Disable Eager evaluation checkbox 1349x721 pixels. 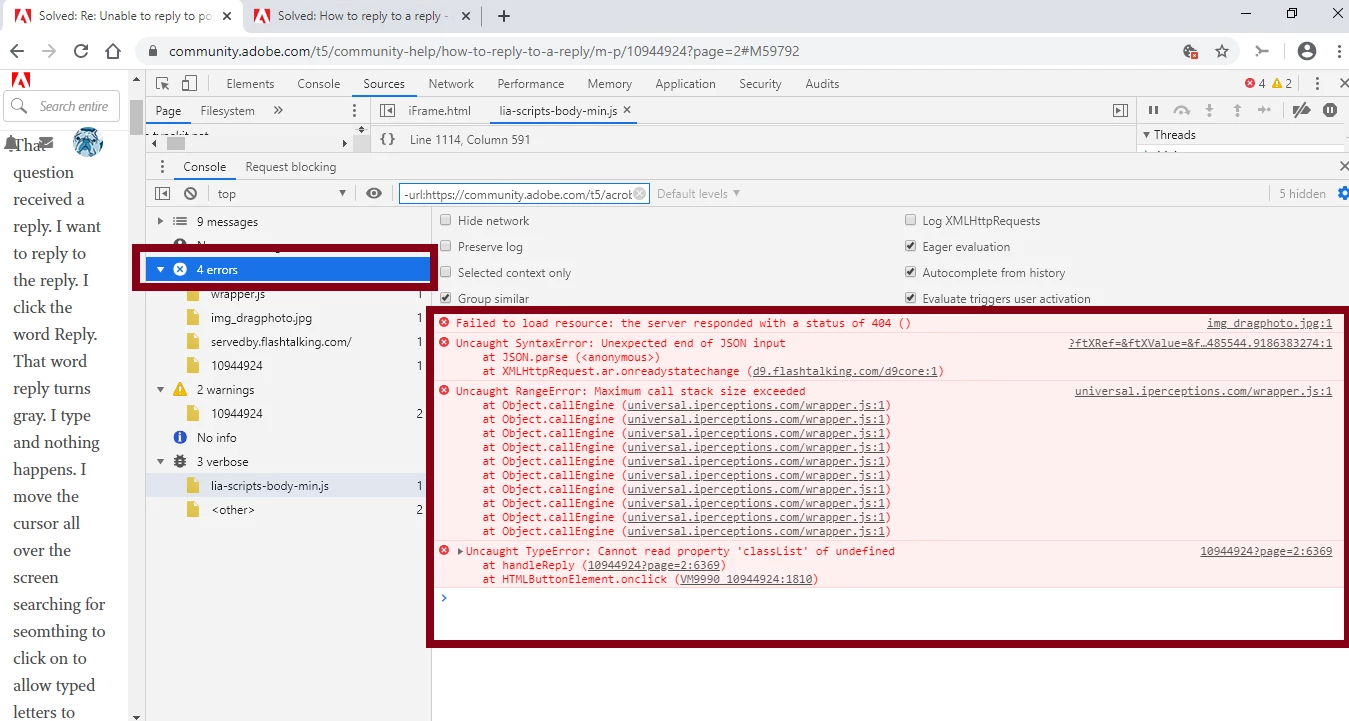(x=911, y=247)
